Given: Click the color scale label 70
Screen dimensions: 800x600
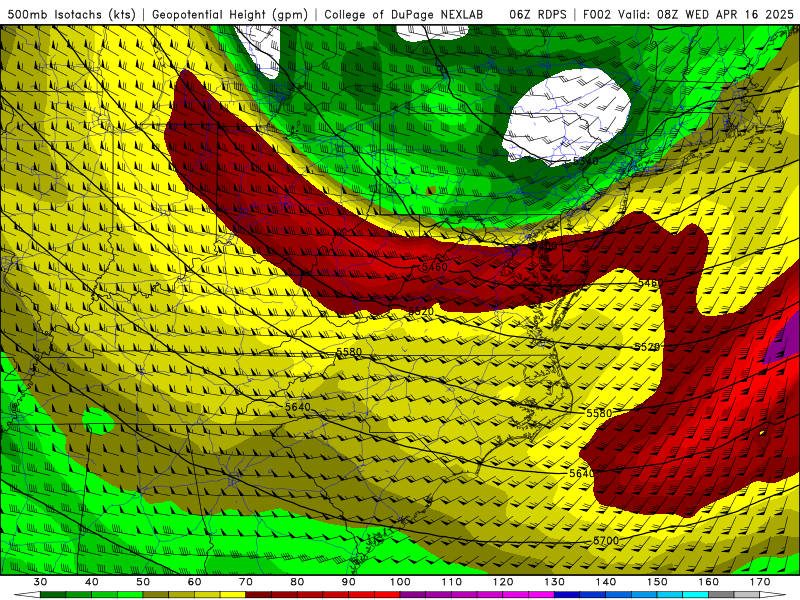Looking at the screenshot, I should (x=246, y=582).
